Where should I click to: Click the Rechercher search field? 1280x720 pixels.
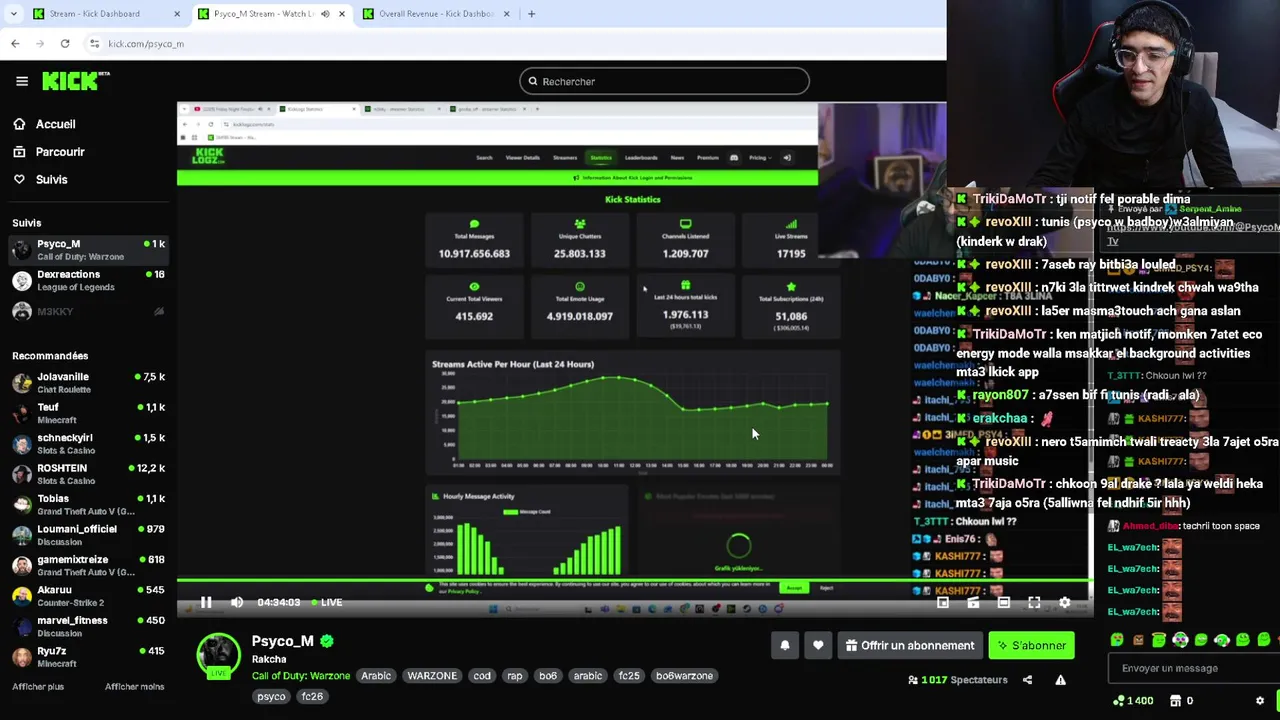click(664, 81)
